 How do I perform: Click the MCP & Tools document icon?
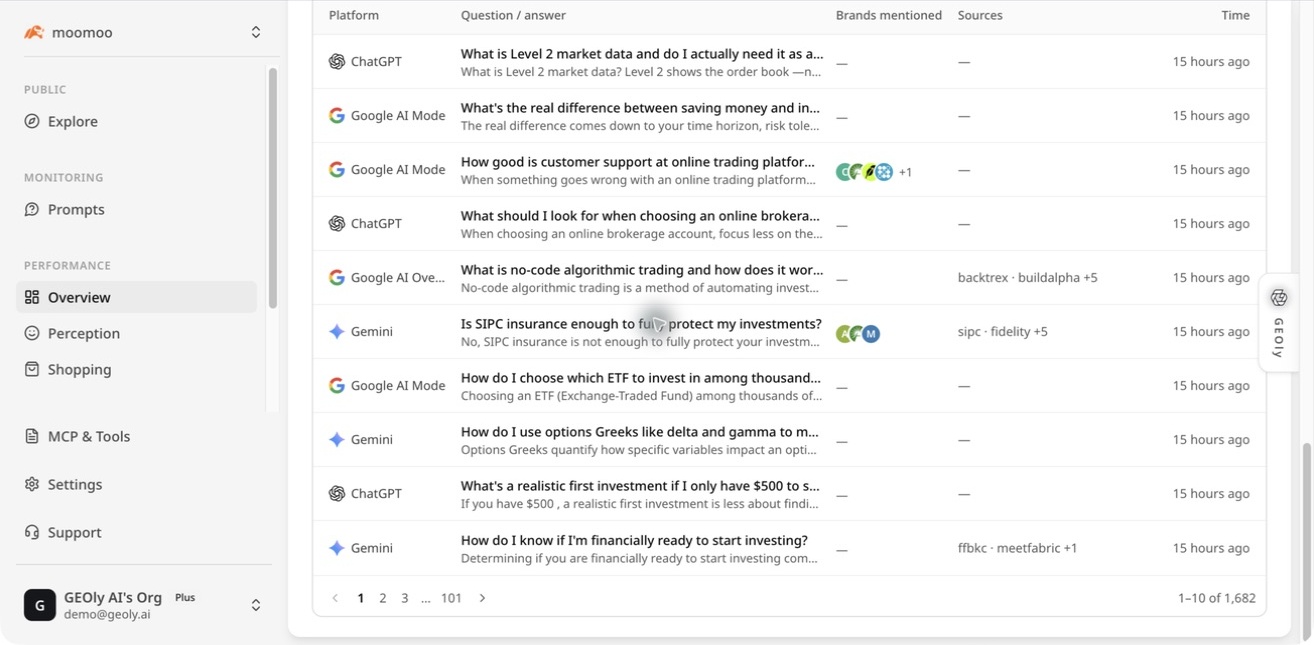(x=32, y=436)
